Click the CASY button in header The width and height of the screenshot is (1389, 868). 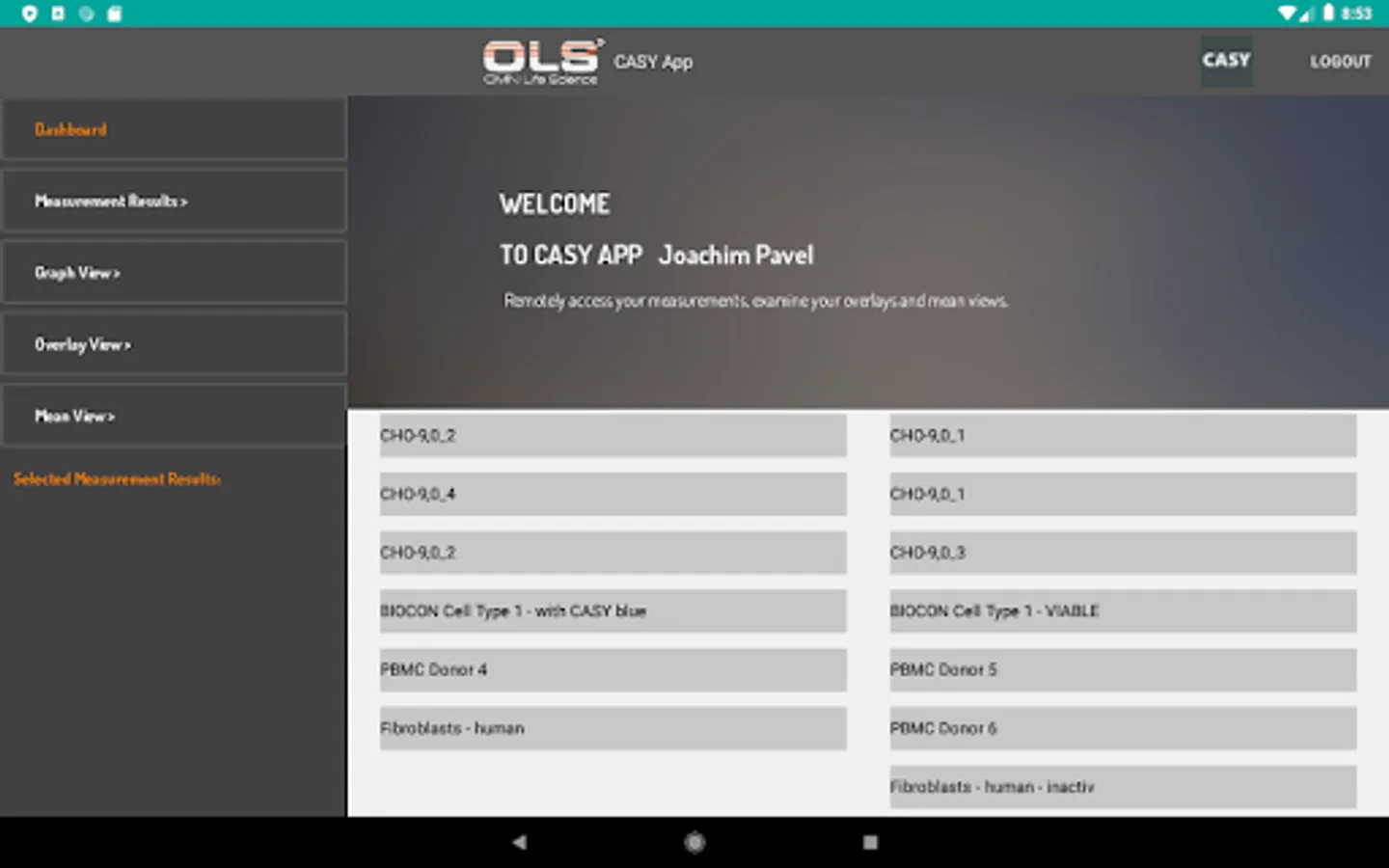(1226, 61)
